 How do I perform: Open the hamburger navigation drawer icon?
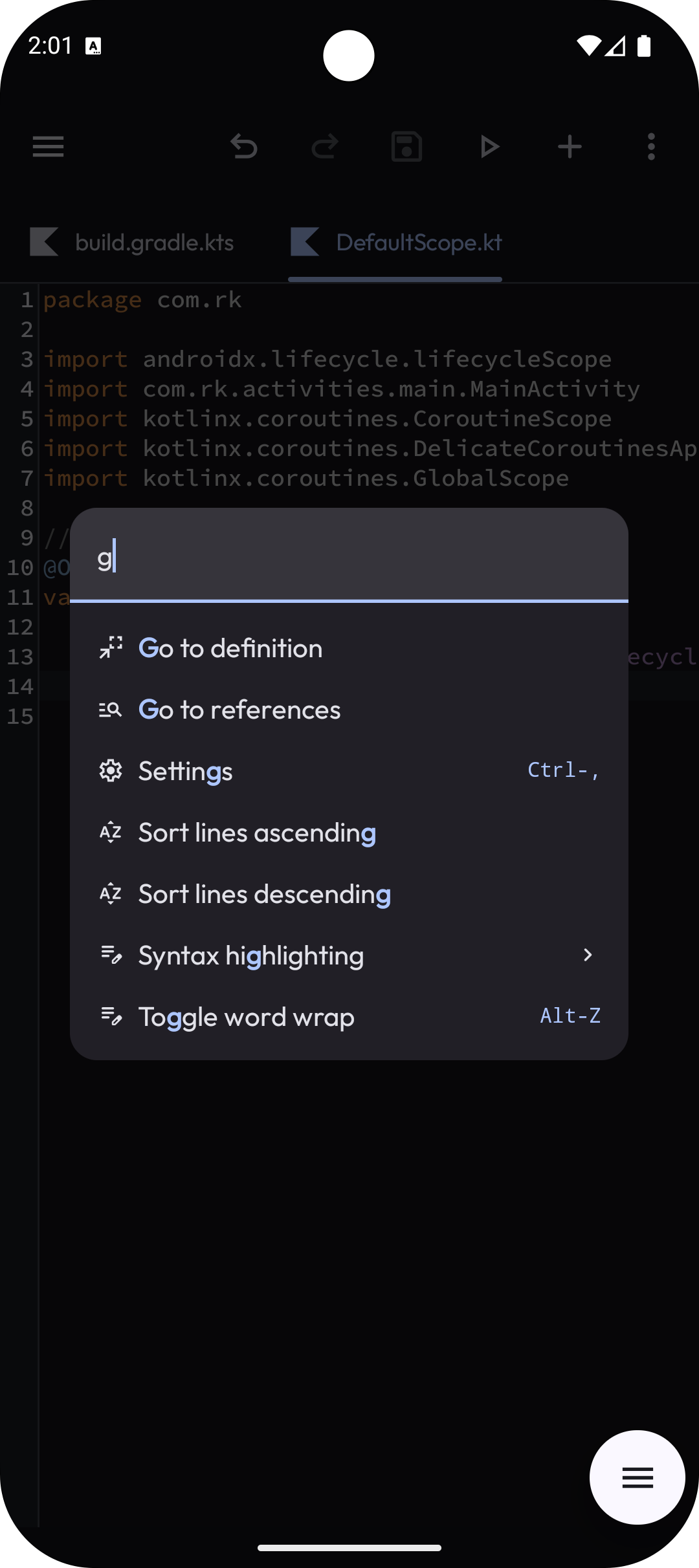click(49, 147)
